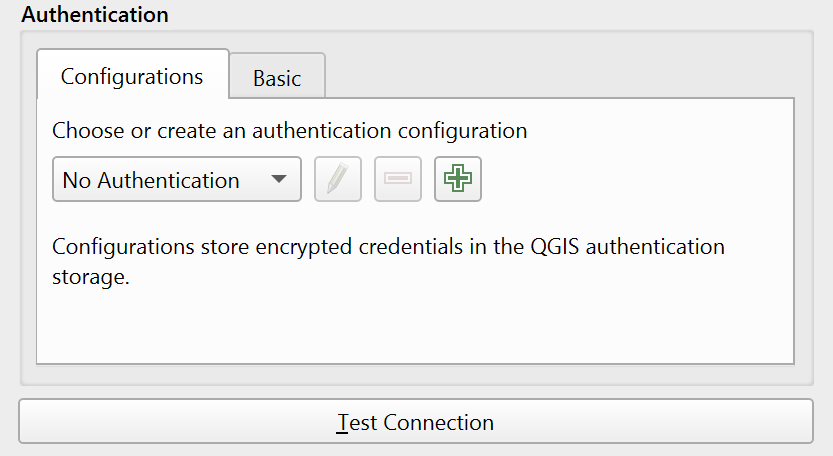
Task: Open the No Authentication combo box
Action: point(176,180)
